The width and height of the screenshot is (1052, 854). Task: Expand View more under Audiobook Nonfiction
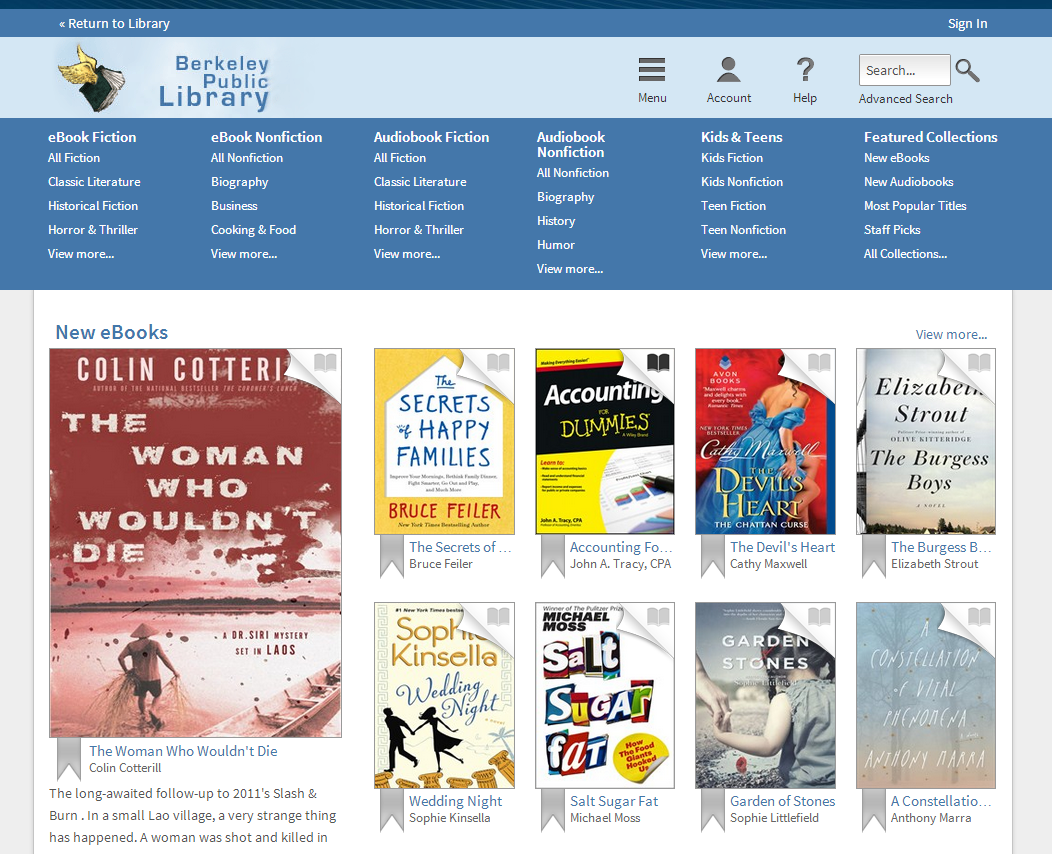pos(570,268)
